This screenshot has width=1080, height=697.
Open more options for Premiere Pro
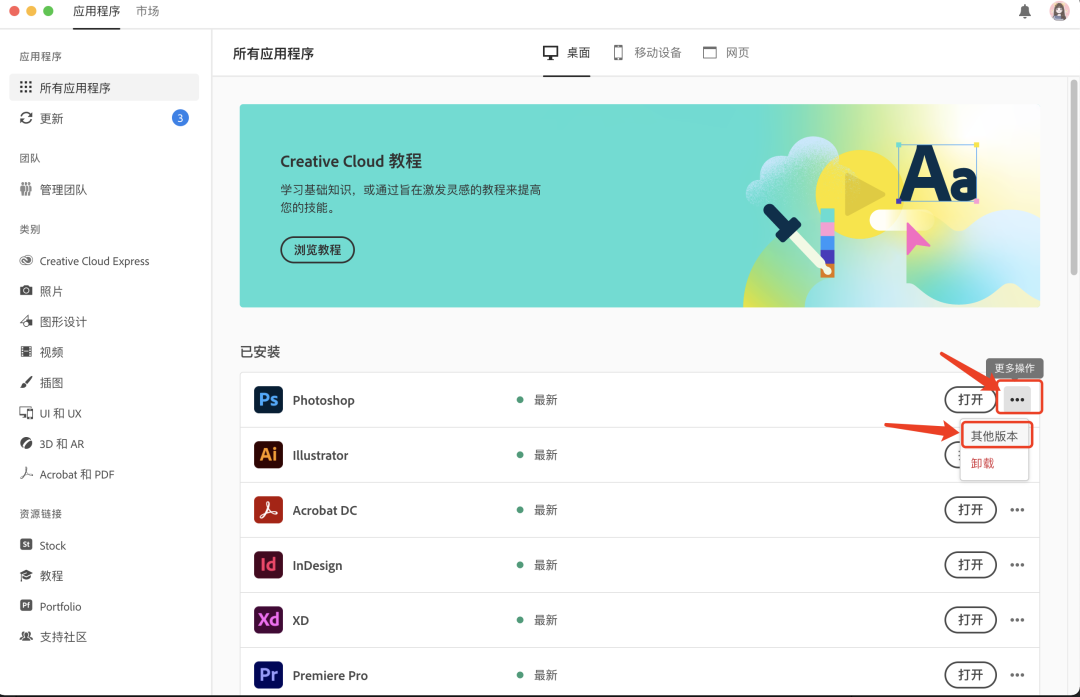[1017, 674]
